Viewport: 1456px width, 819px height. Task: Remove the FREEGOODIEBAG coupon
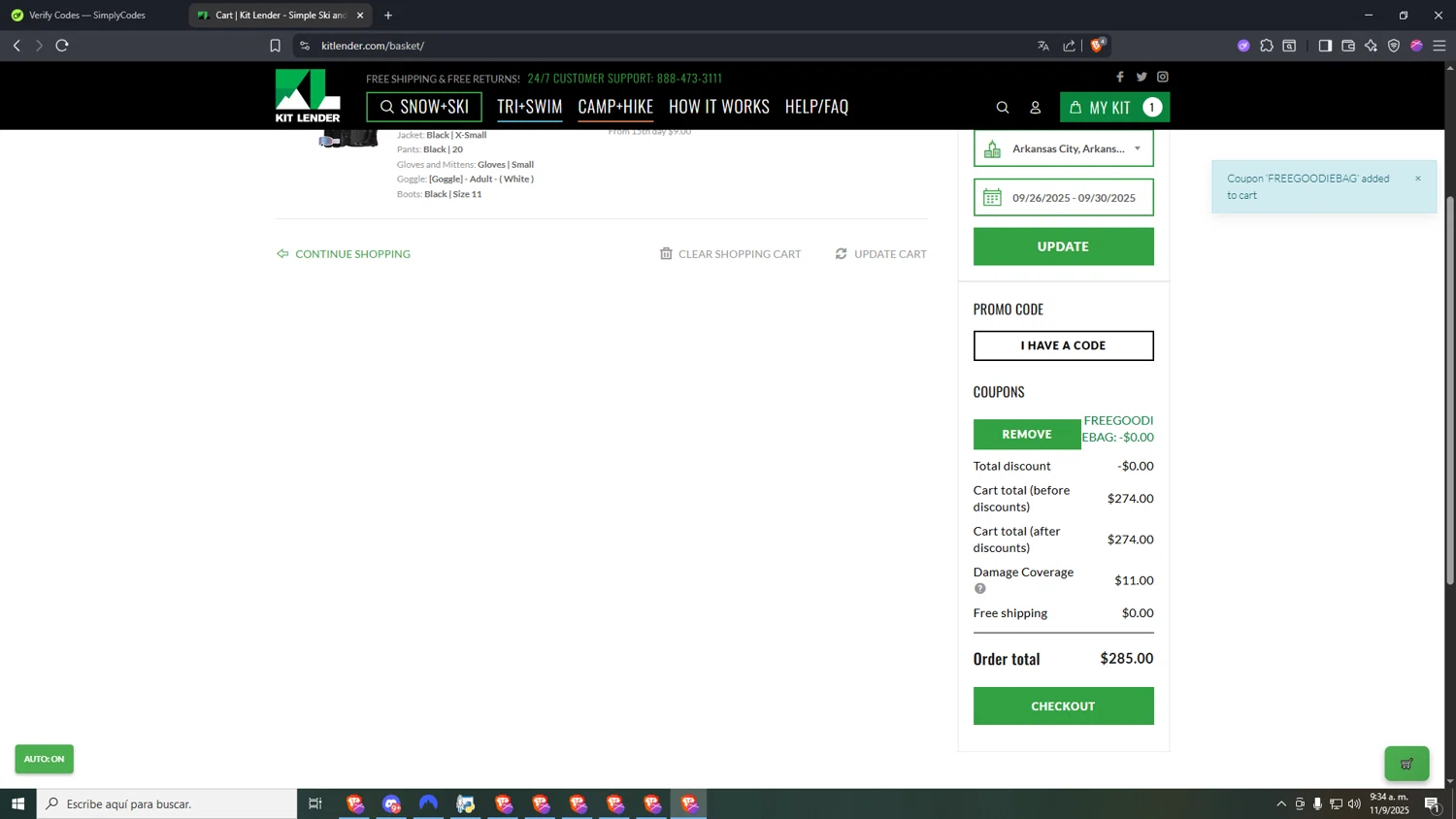(1027, 434)
